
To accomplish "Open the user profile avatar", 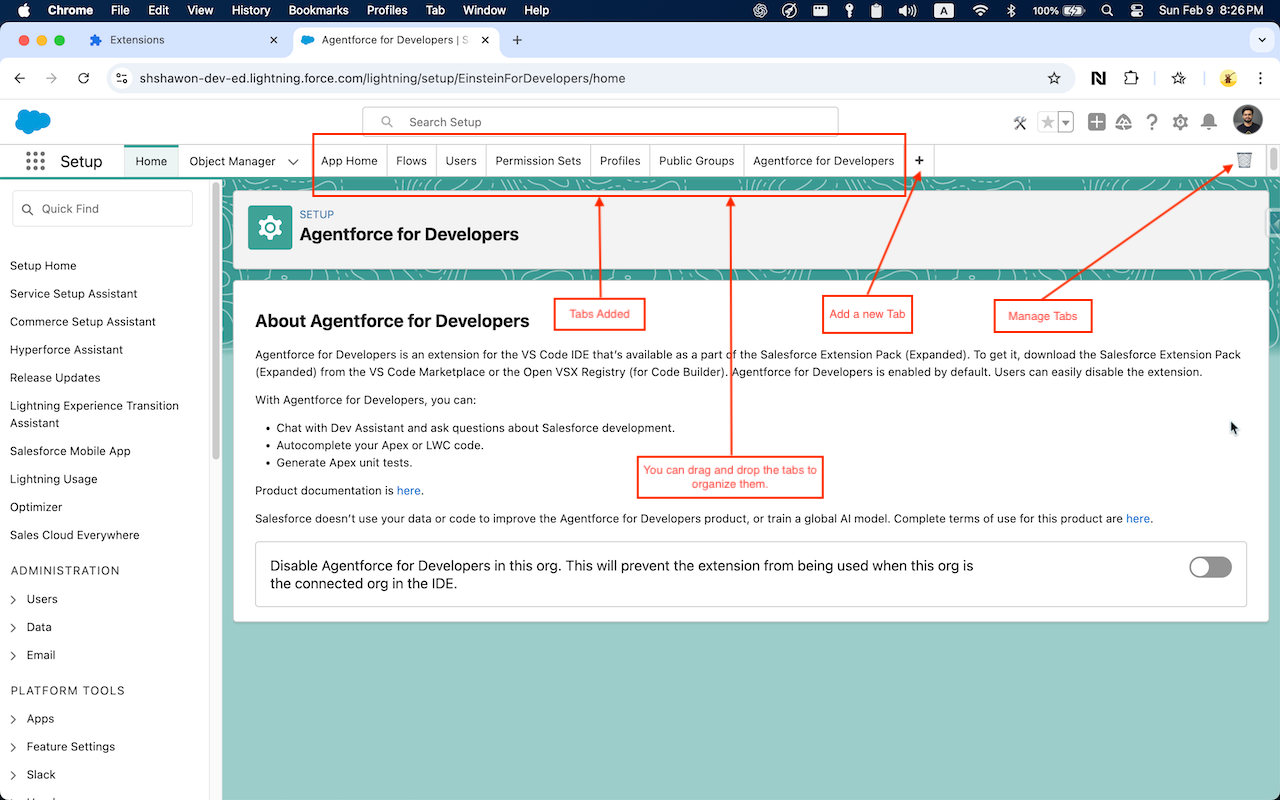I will point(1247,121).
